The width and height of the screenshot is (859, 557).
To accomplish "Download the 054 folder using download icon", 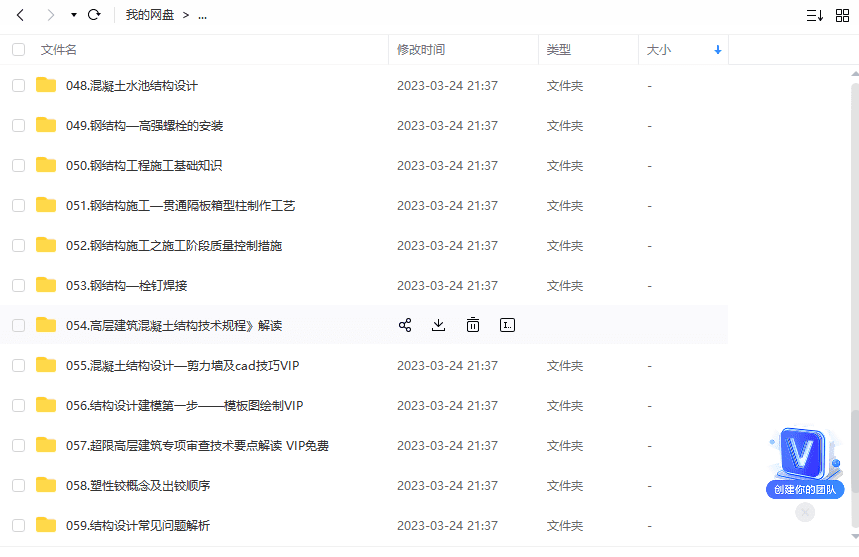I will coord(438,325).
